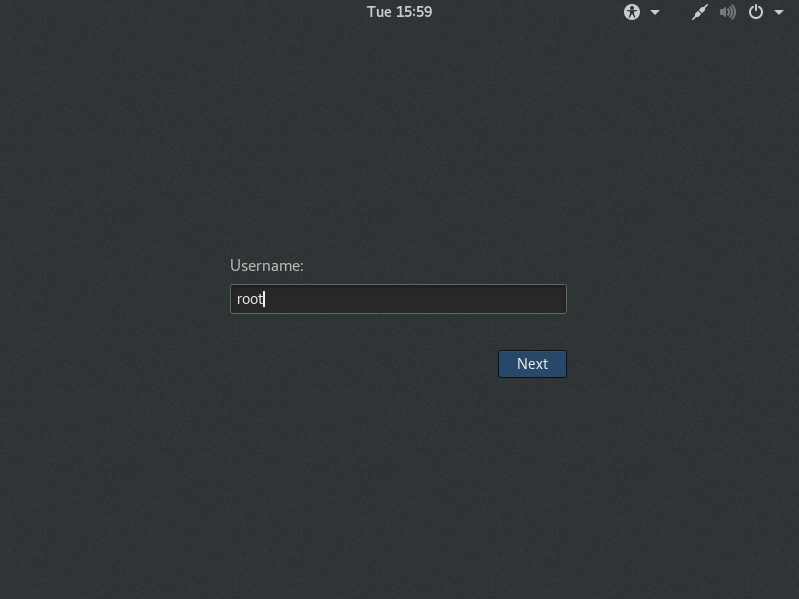
Task: Click the Username: label
Action: (x=267, y=265)
